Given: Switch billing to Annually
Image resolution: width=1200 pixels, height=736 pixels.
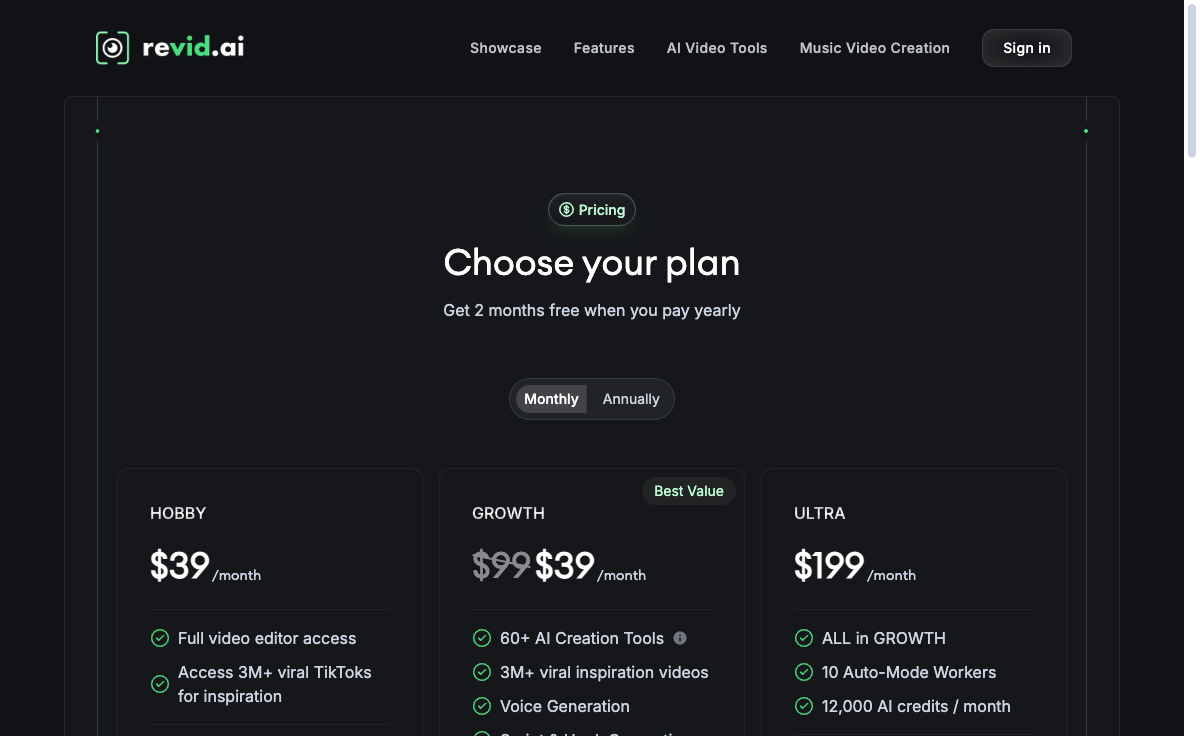Looking at the screenshot, I should (630, 399).
